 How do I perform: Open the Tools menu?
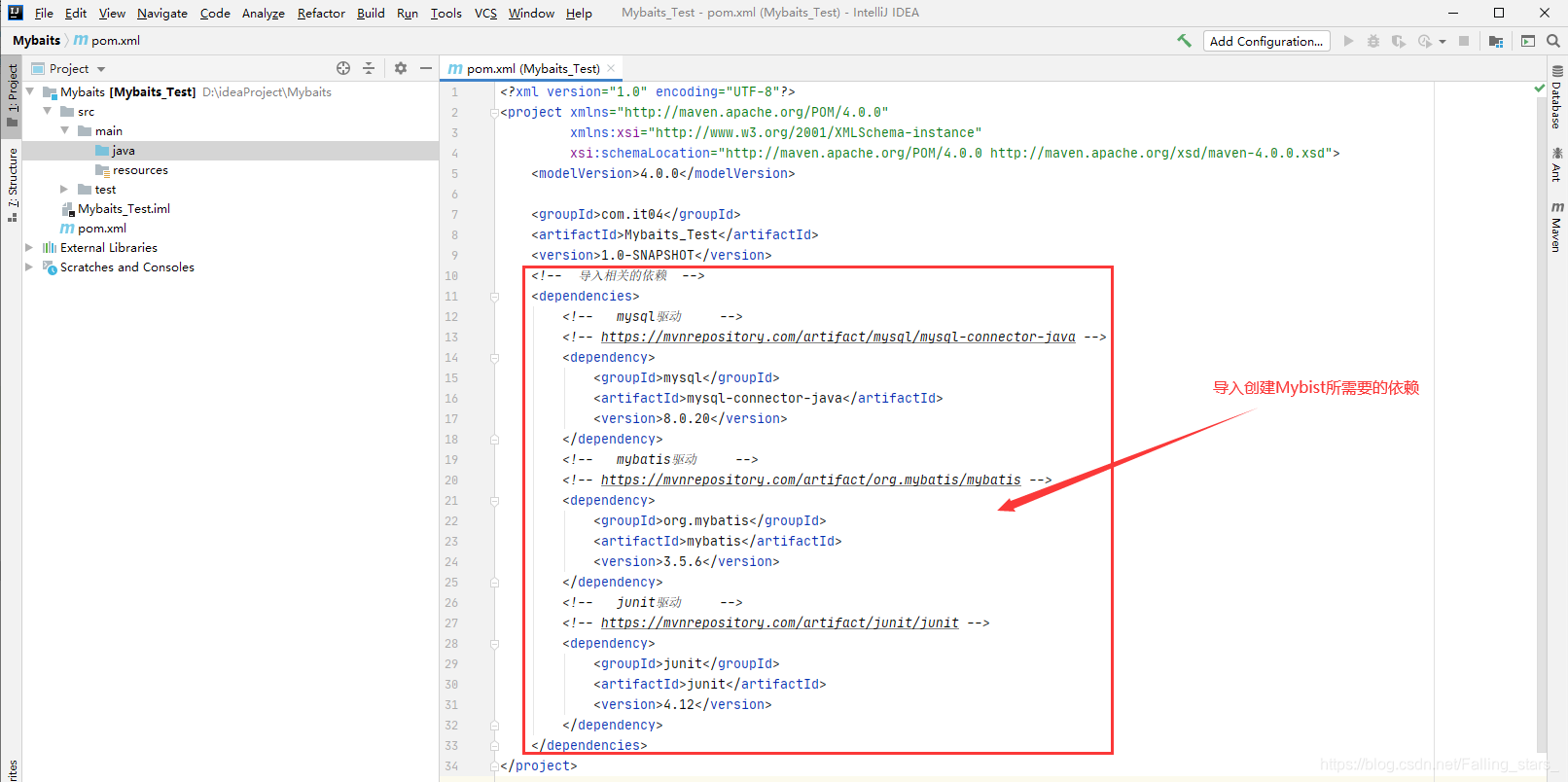[x=446, y=13]
